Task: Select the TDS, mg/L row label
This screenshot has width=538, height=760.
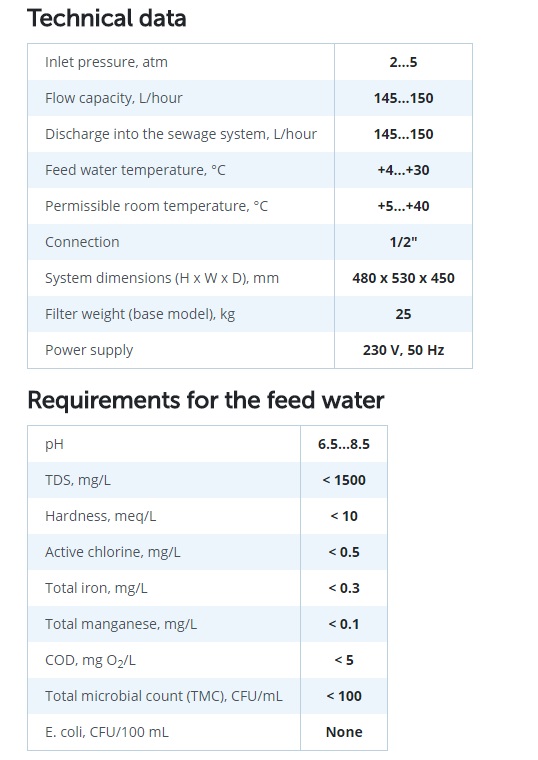Action: click(78, 480)
